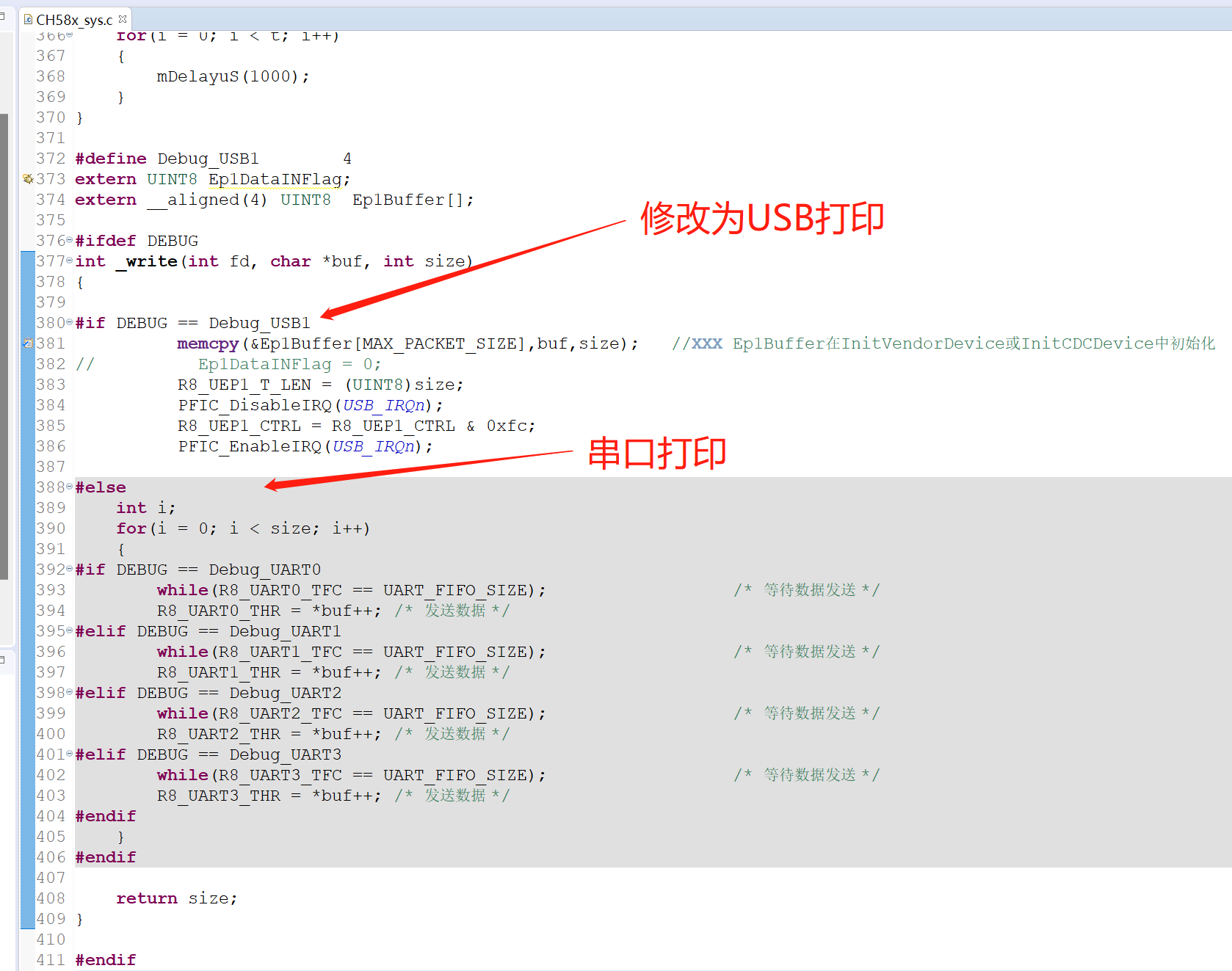Collapse the #elif Debug_UART2 block at line 398
This screenshot has height=971, width=1232.
click(x=70, y=693)
